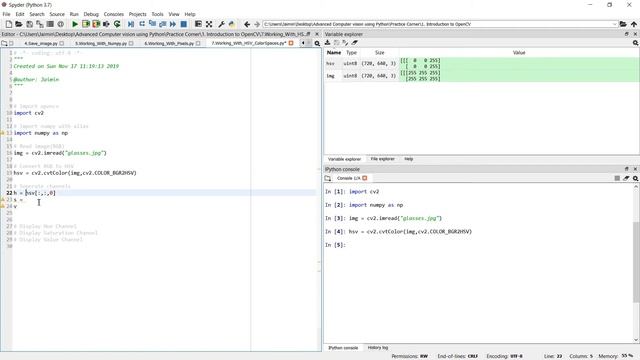This screenshot has width=640, height=360.
Task: Start debugging the file
Action: [131, 24]
